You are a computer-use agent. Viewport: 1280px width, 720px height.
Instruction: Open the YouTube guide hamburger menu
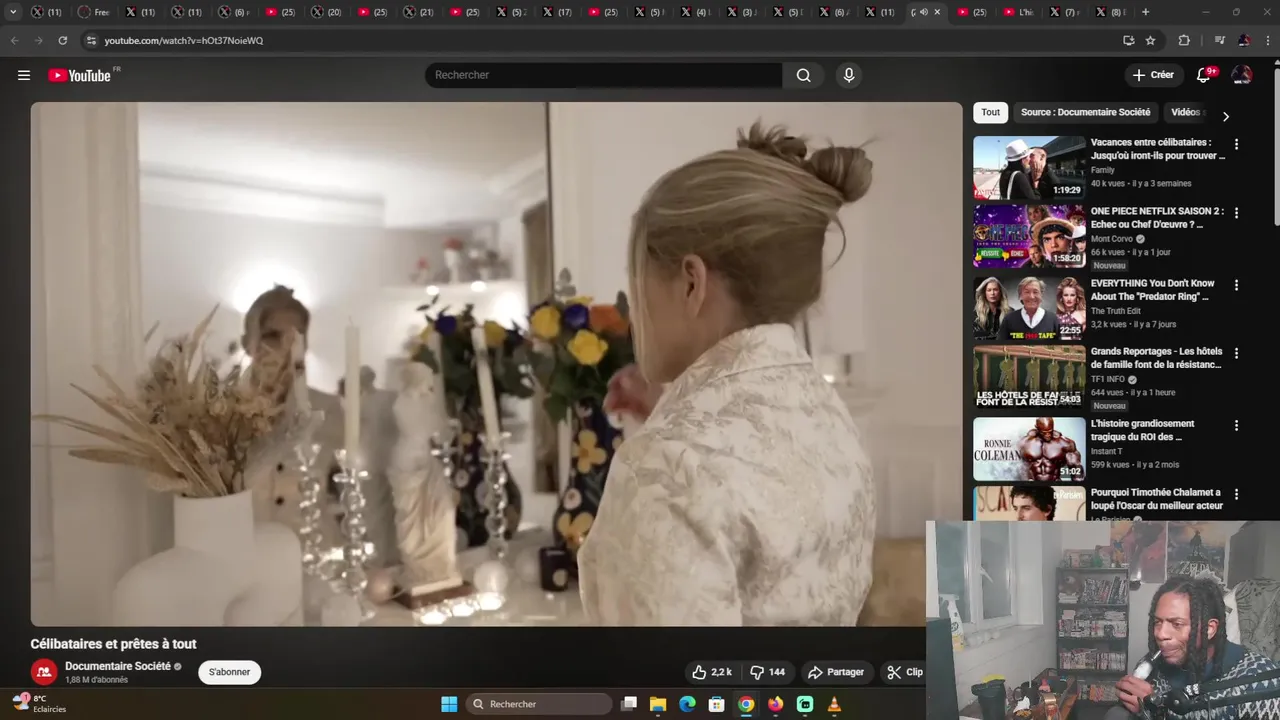[24, 75]
